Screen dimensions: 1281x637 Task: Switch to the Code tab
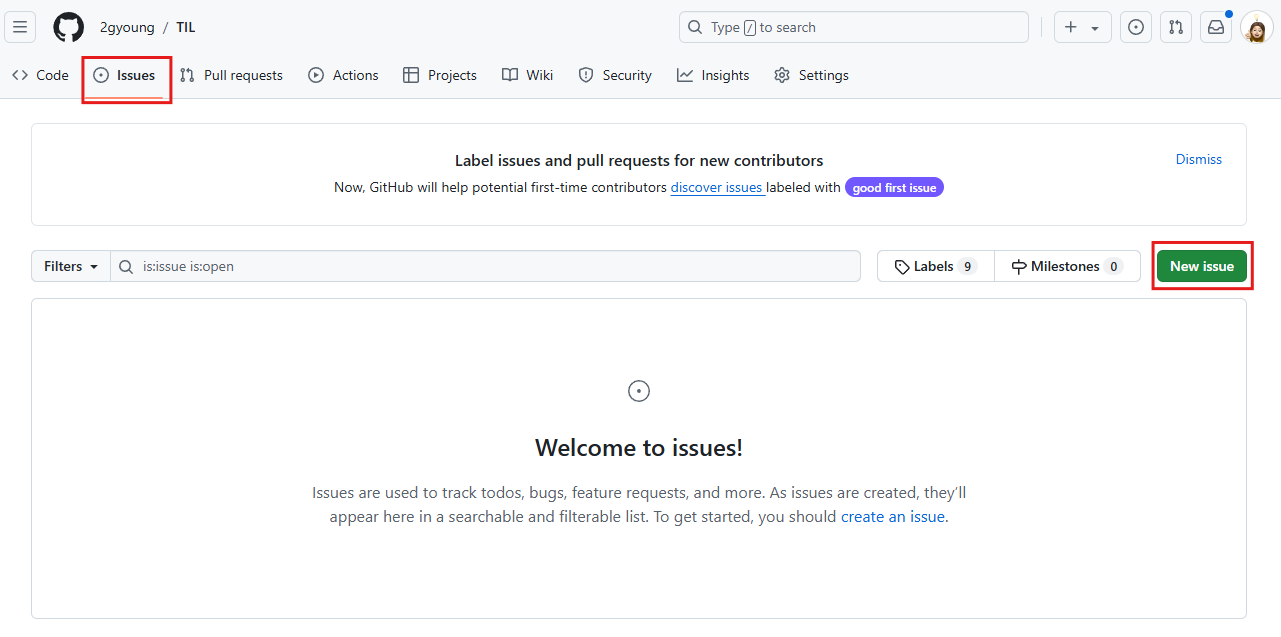pos(41,75)
